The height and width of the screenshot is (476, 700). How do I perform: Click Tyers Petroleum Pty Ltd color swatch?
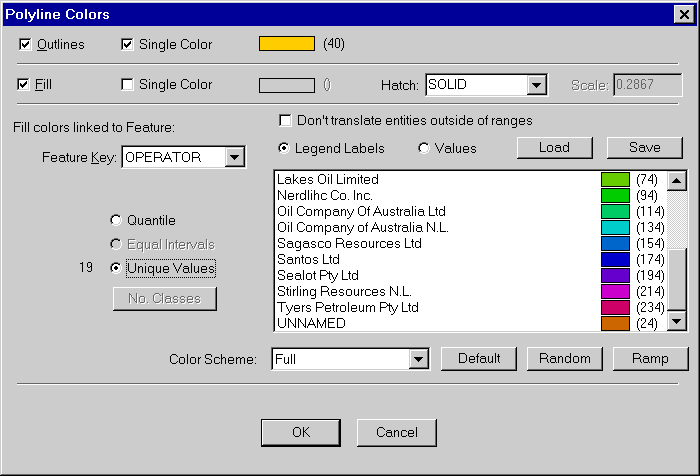[615, 308]
